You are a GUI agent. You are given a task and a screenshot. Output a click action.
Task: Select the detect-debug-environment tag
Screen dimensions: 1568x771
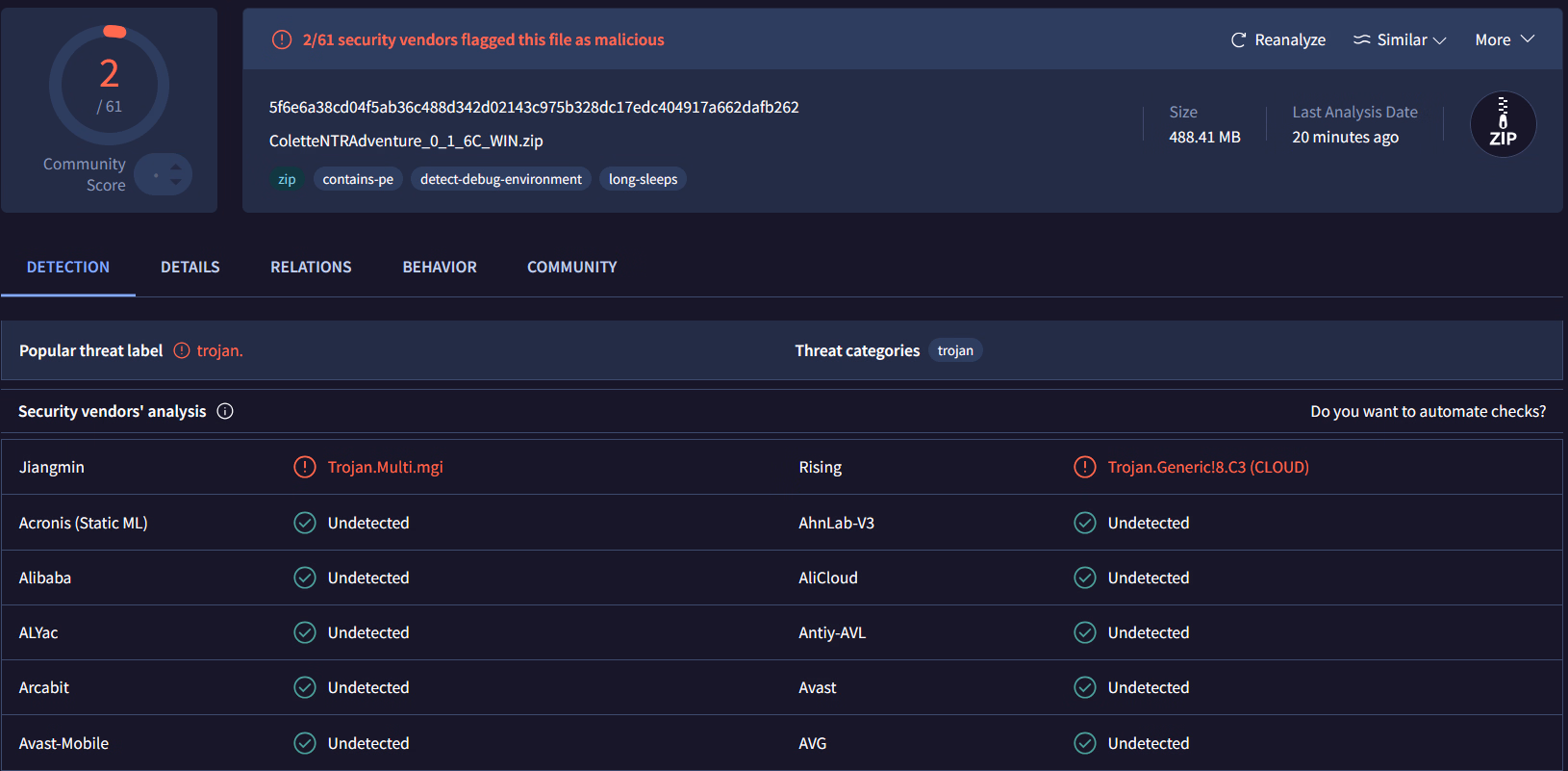500,179
